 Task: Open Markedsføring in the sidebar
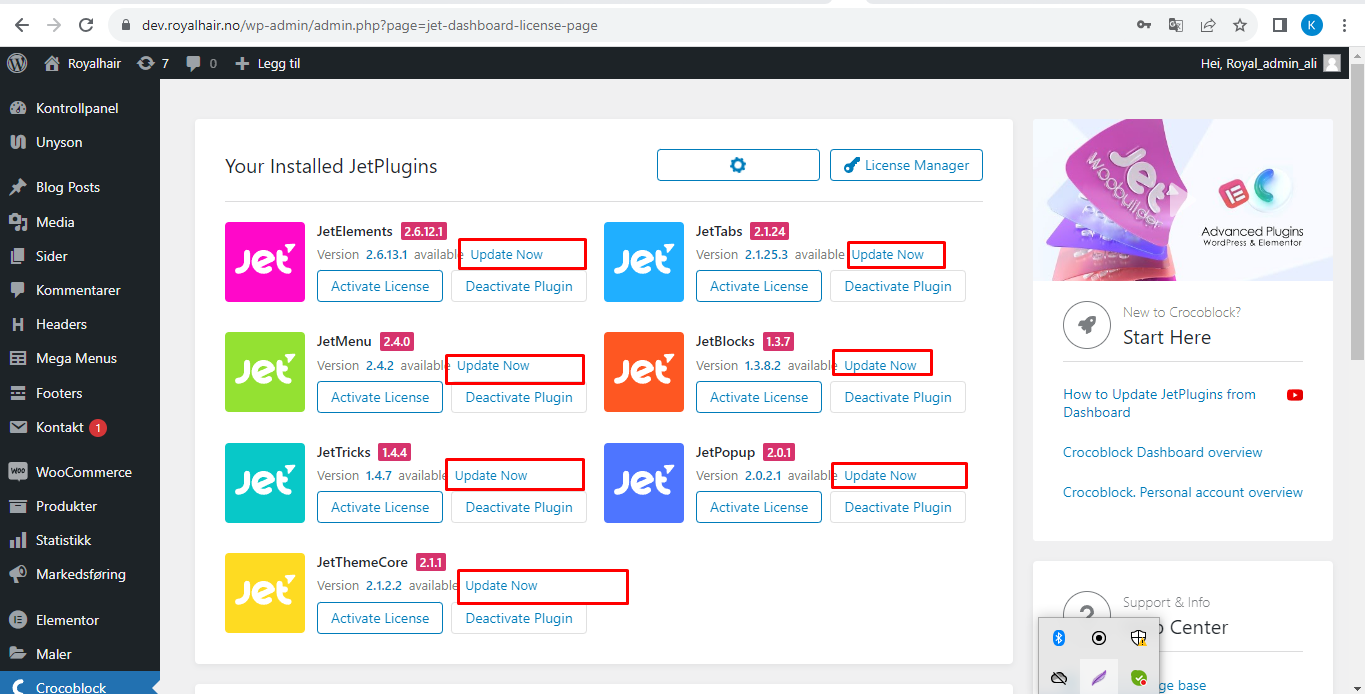point(80,574)
